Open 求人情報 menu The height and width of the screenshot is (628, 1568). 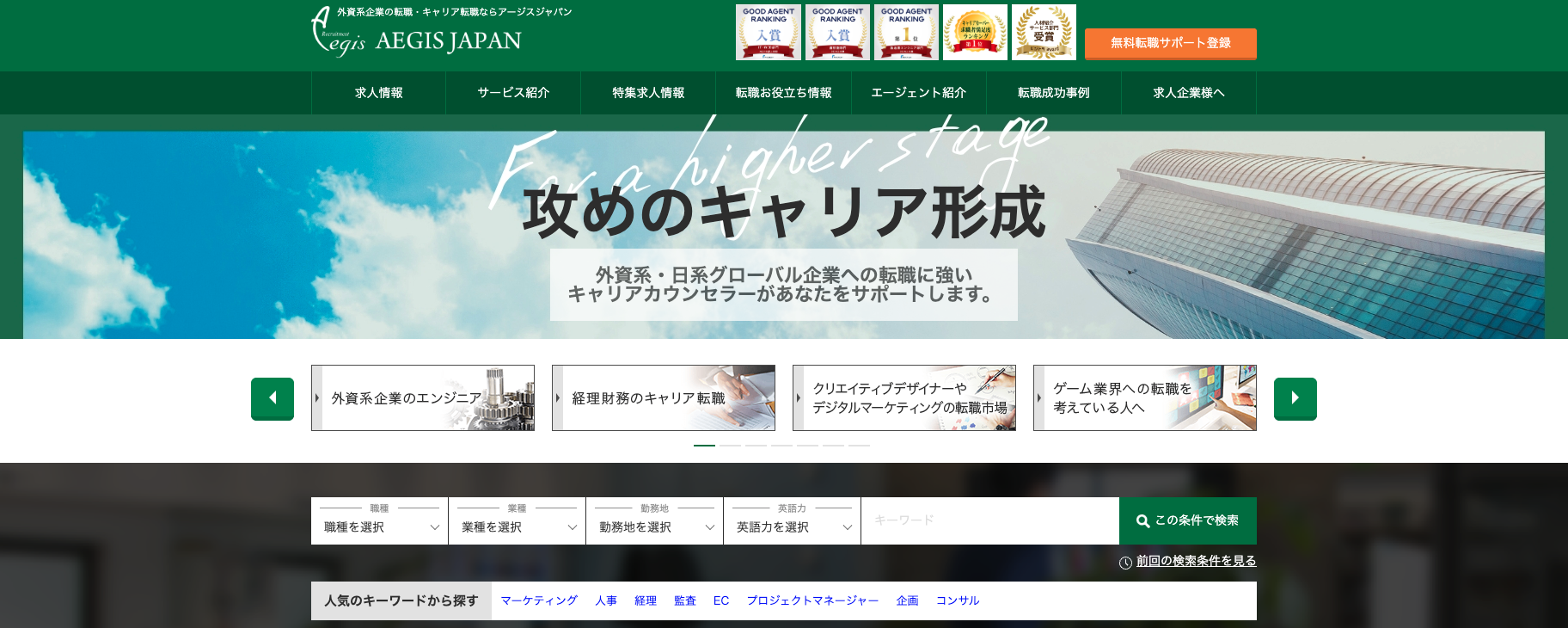[378, 93]
